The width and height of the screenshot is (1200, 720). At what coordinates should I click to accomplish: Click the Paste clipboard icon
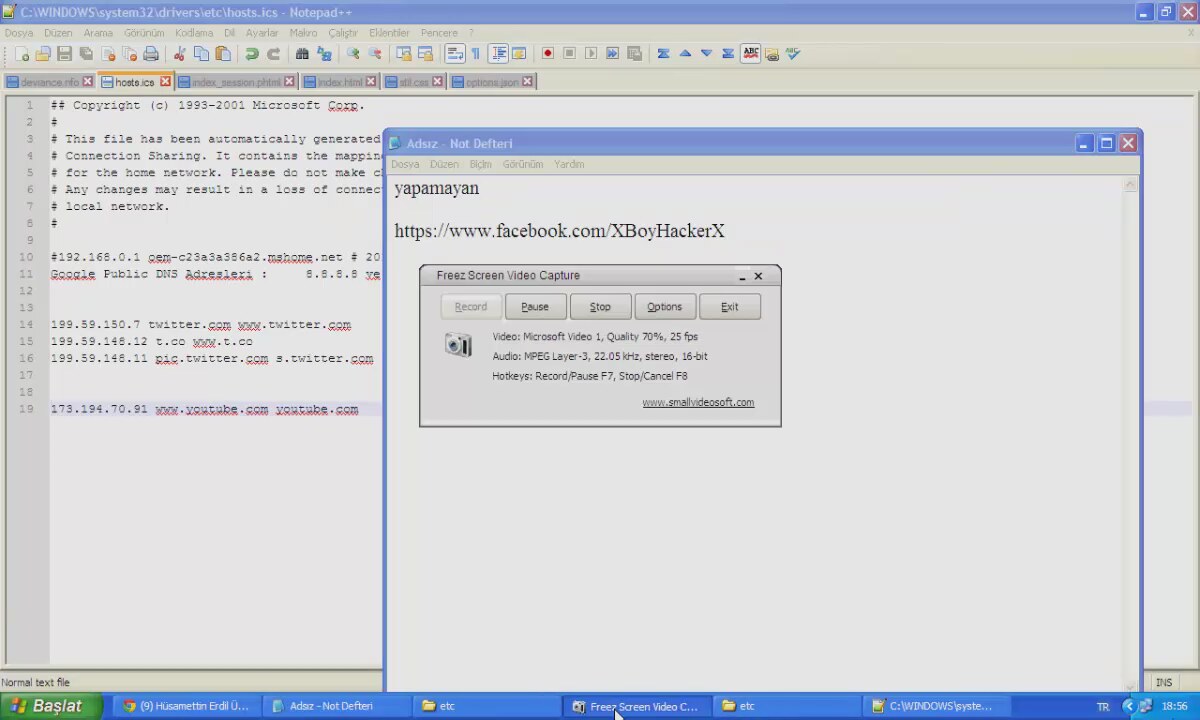click(223, 54)
